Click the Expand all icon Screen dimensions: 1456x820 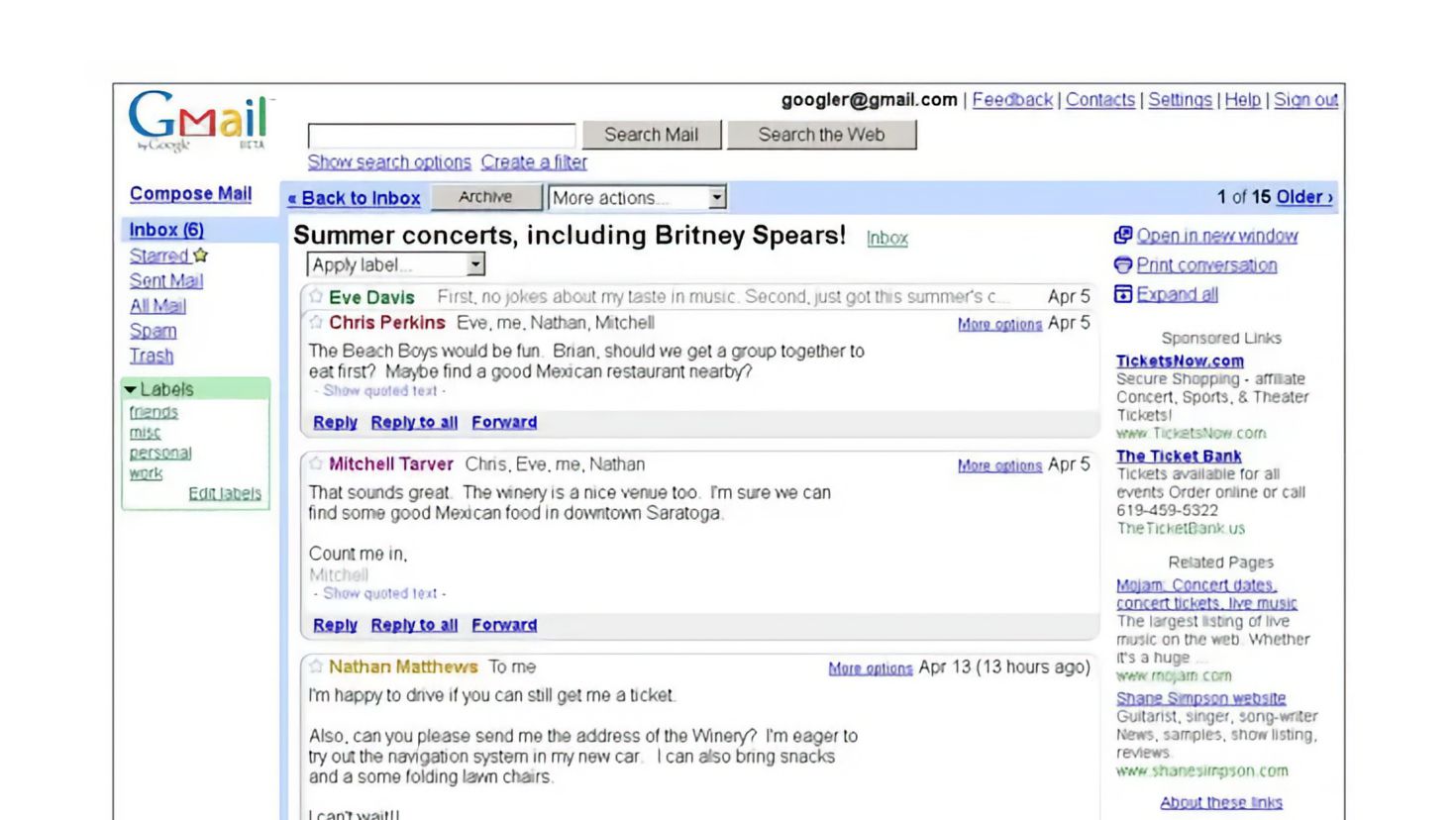pos(1122,294)
